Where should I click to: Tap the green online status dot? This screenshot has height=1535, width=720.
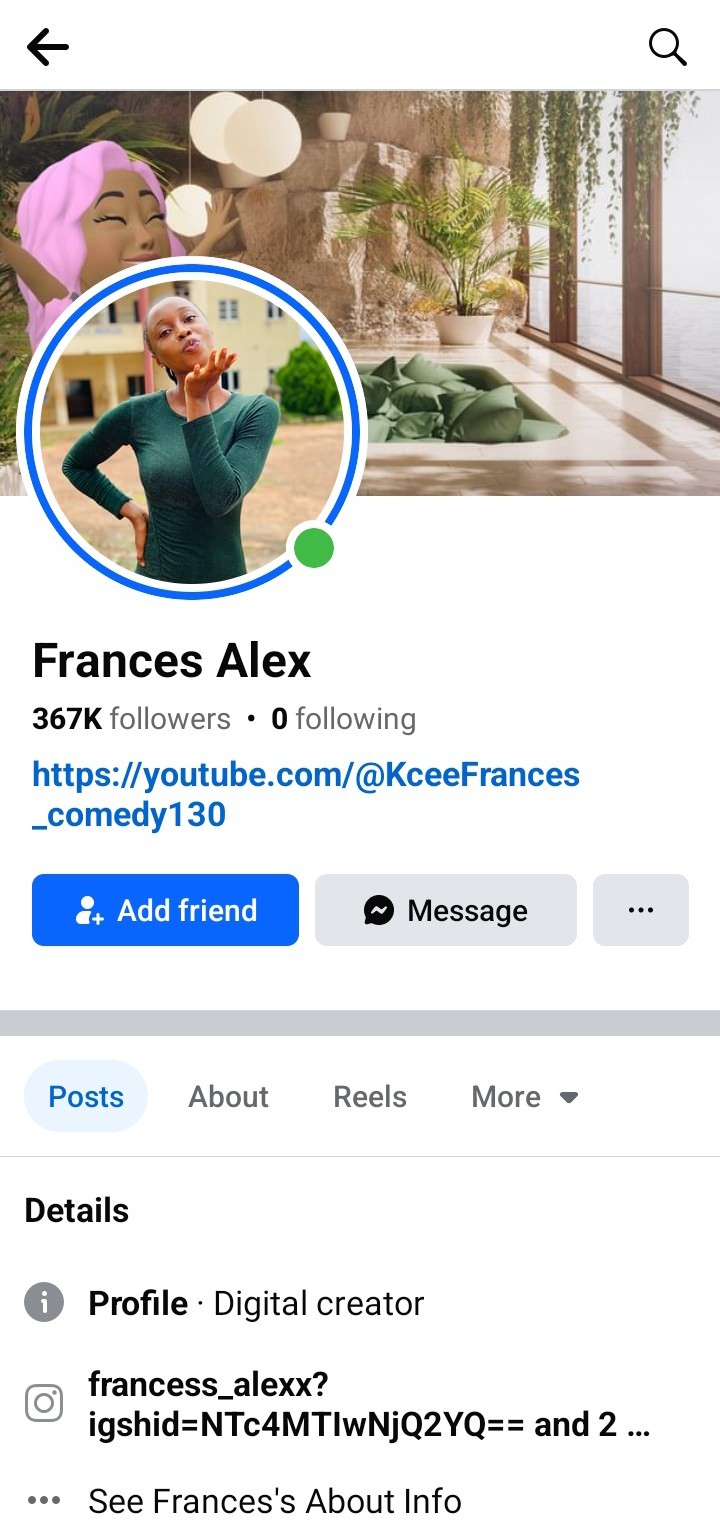[314, 549]
